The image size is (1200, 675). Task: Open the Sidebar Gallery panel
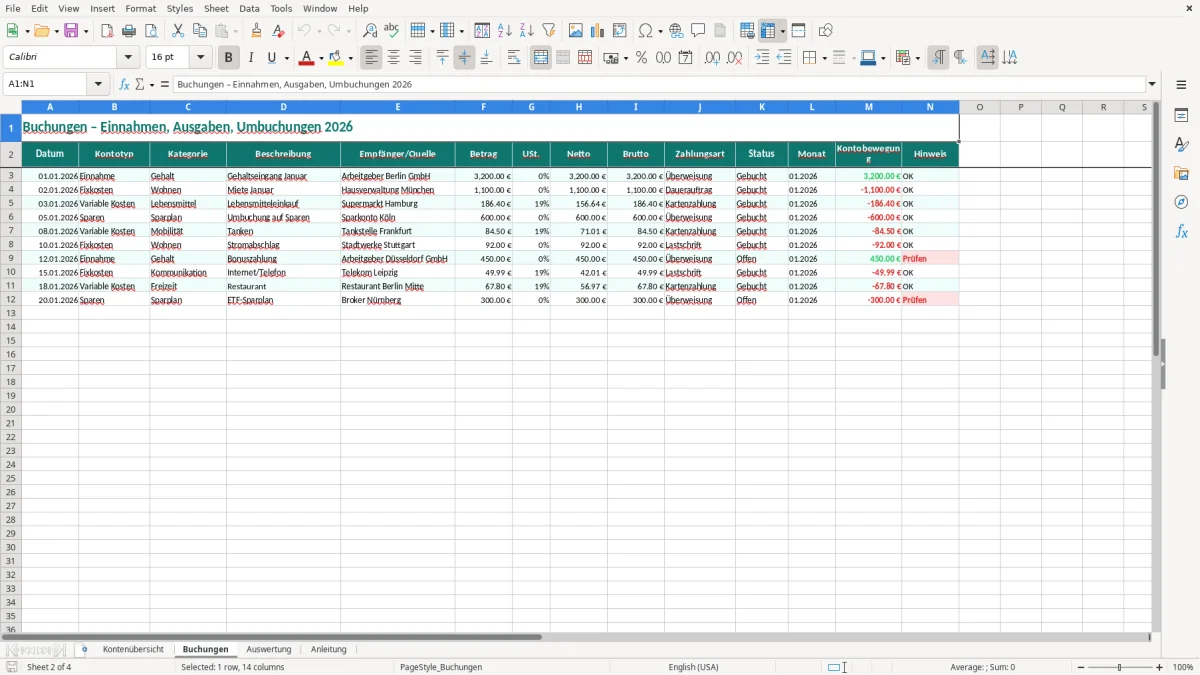(1181, 173)
